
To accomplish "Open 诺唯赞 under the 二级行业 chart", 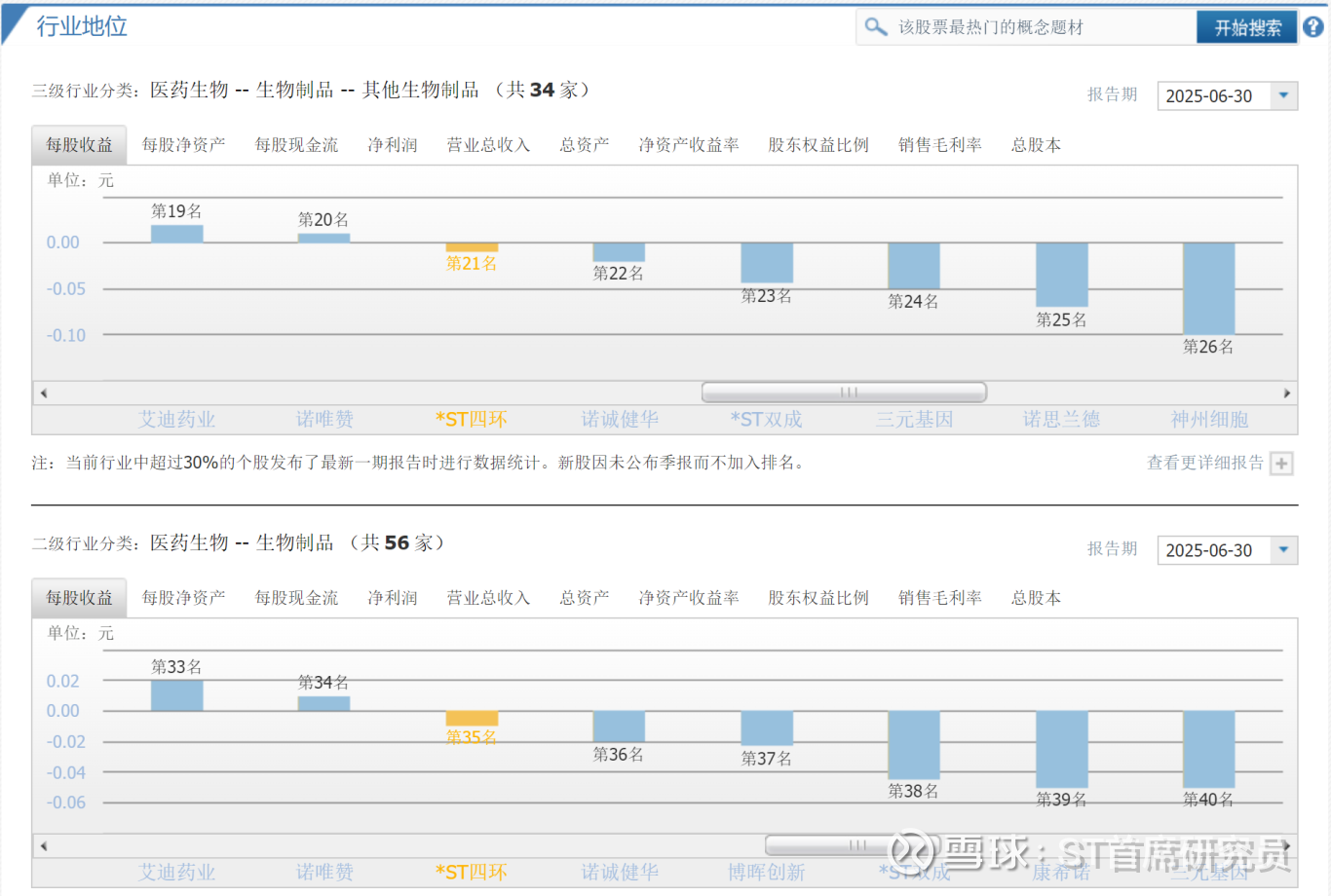I will (324, 873).
